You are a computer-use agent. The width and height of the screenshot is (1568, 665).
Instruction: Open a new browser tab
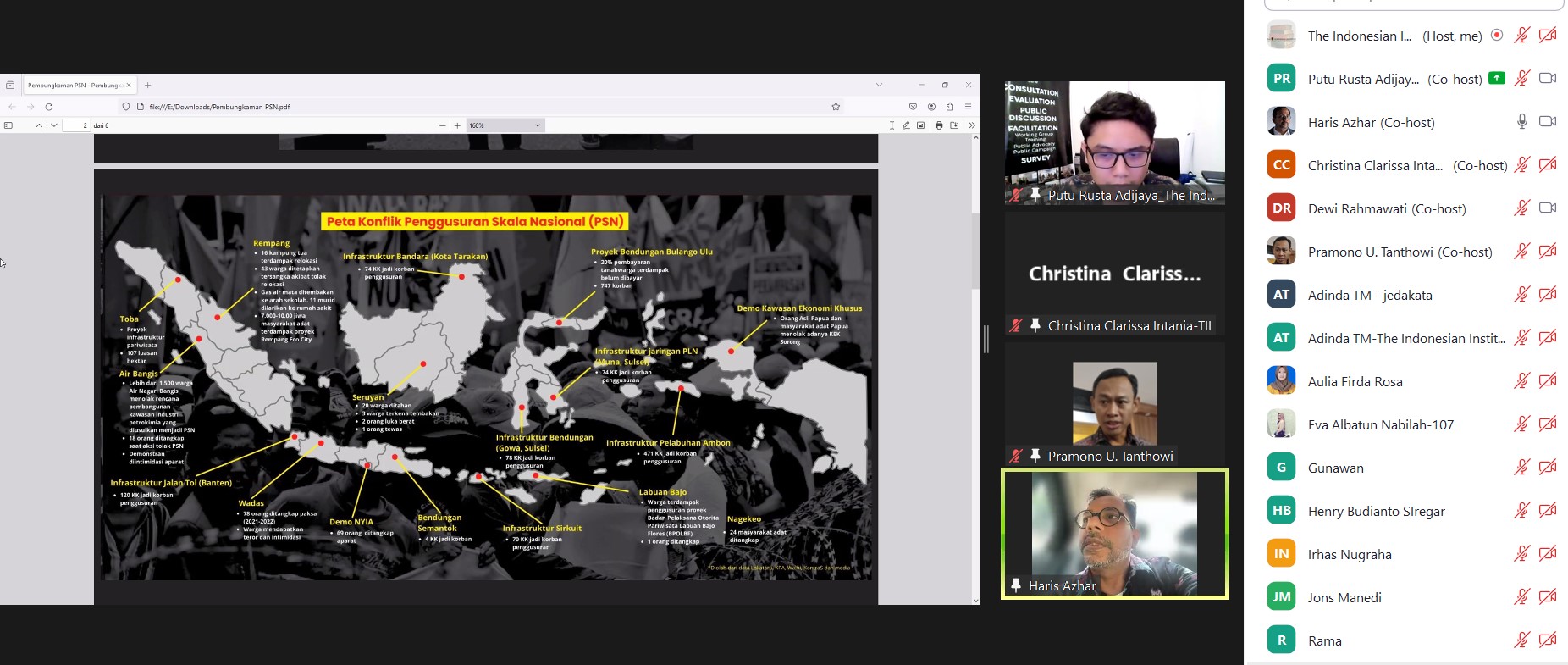[x=147, y=85]
